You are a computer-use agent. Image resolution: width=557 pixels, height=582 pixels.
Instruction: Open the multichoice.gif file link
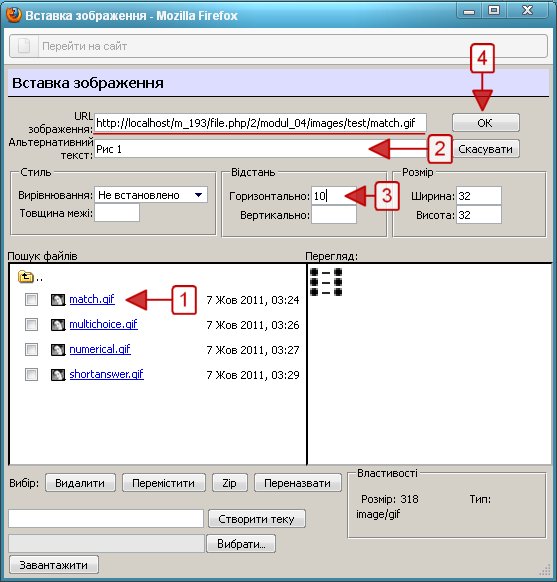coord(104,324)
